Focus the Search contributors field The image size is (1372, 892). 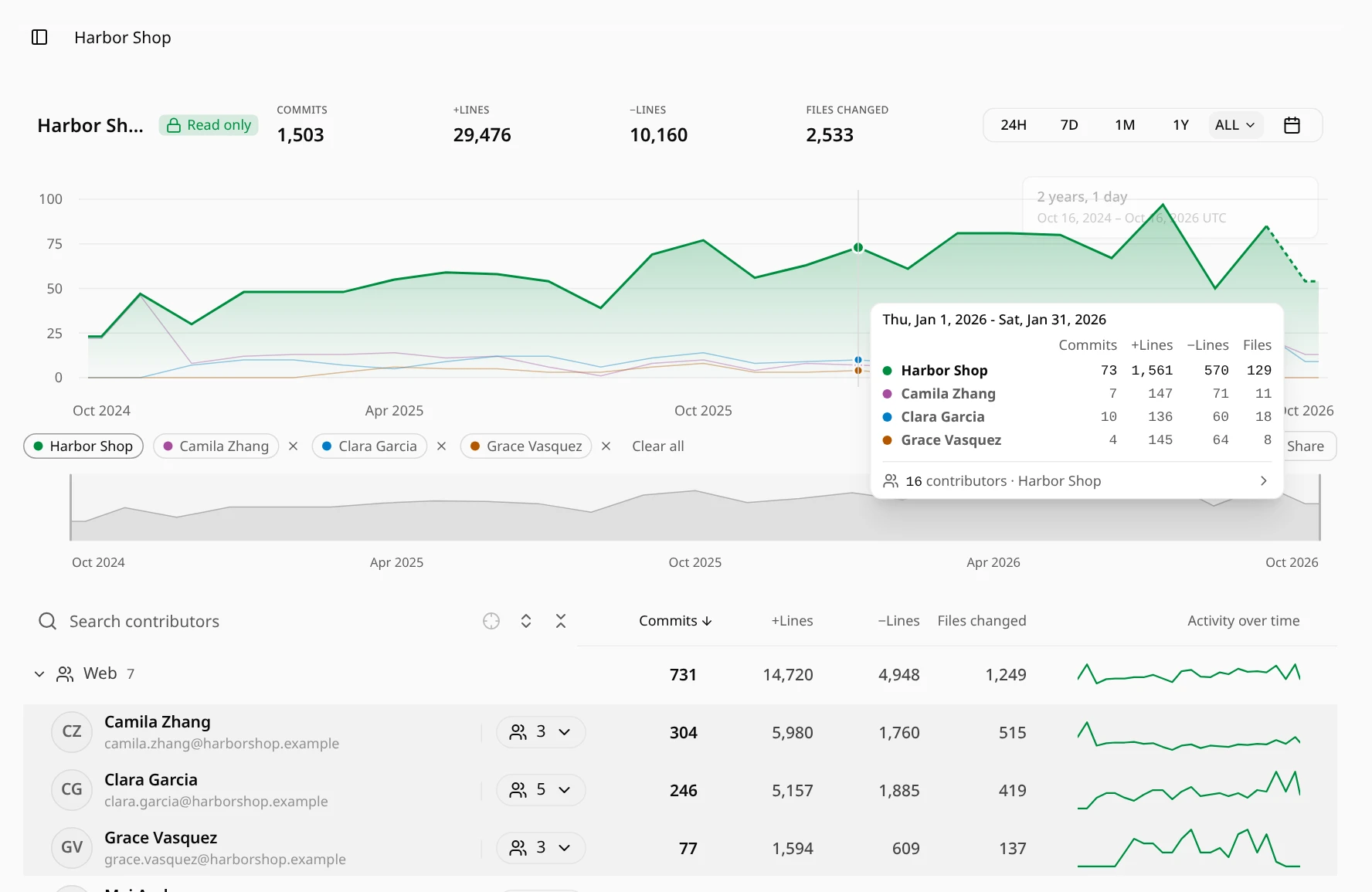pyautogui.click(x=255, y=621)
